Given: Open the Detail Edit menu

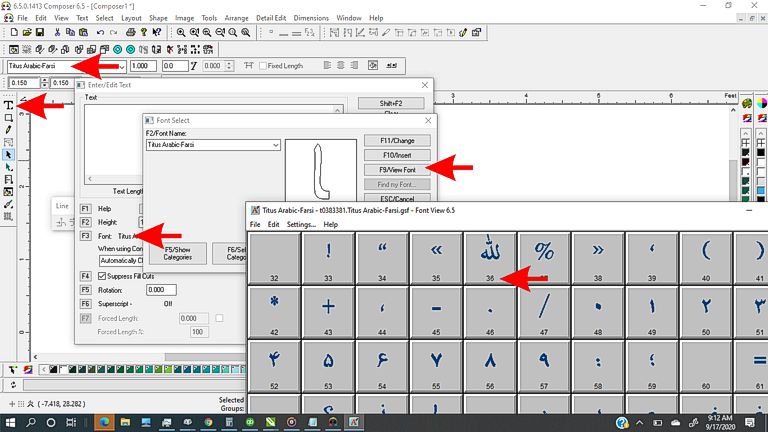Looking at the screenshot, I should coord(271,18).
